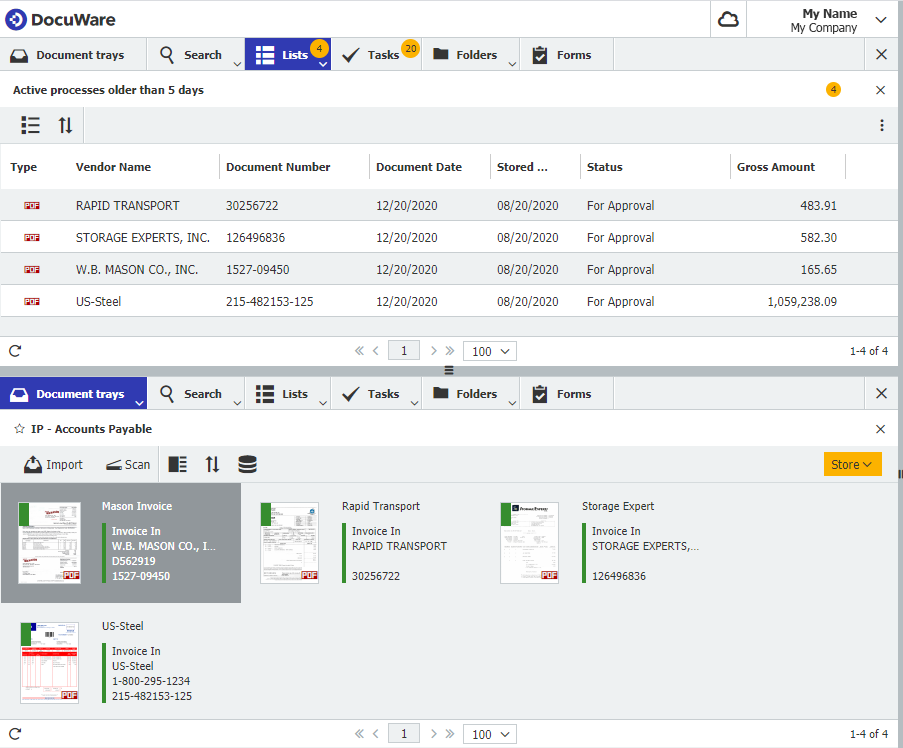The height and width of the screenshot is (748, 903).
Task: Expand the My Name account chevron
Action: coord(879,19)
